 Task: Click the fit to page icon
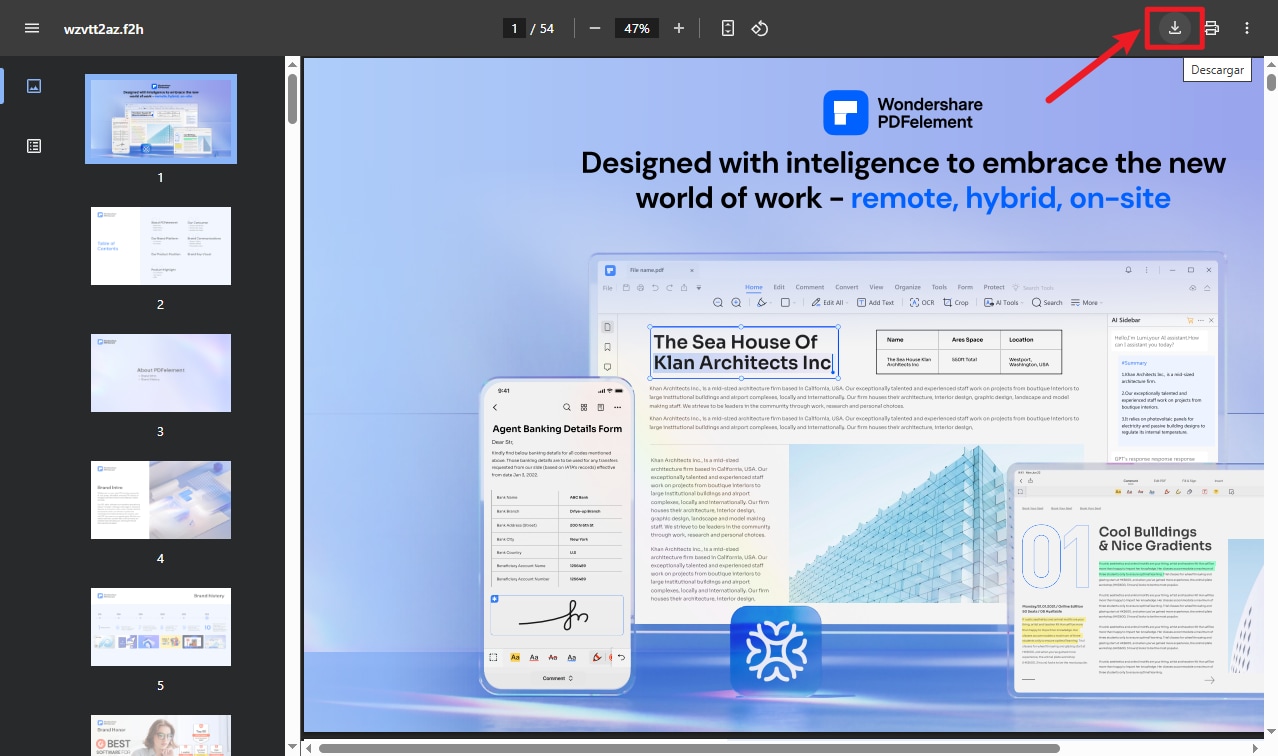pos(728,28)
